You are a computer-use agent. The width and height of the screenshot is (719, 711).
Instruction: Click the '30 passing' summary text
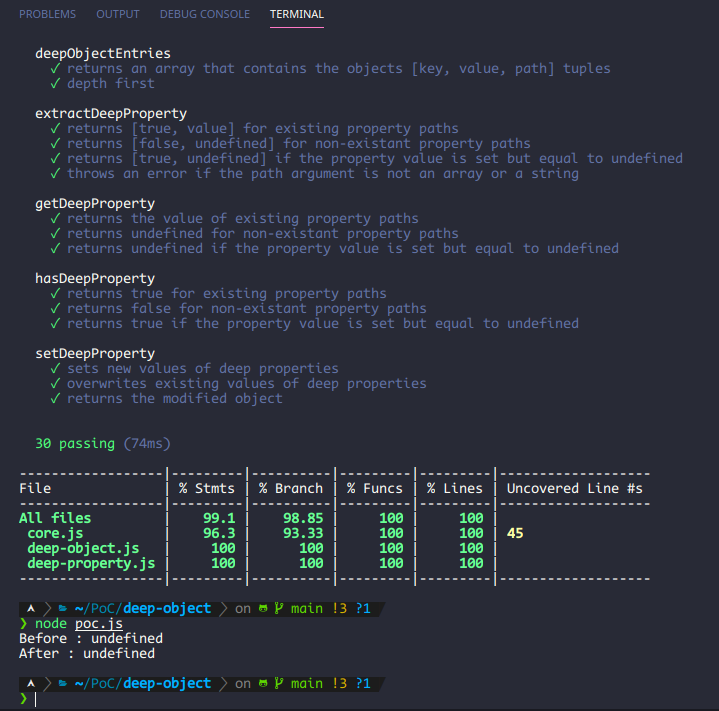pos(75,443)
